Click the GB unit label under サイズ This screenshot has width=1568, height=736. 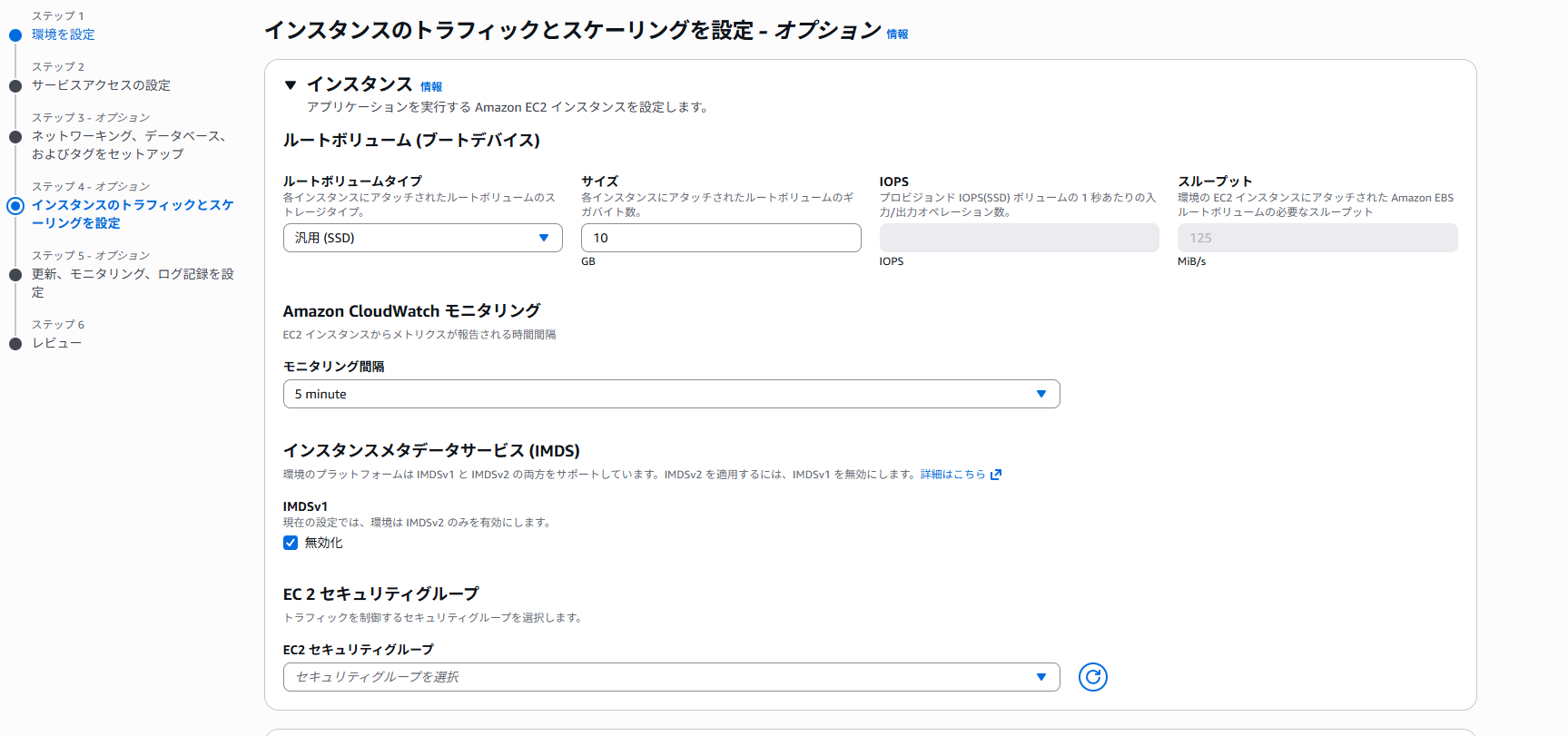[588, 261]
